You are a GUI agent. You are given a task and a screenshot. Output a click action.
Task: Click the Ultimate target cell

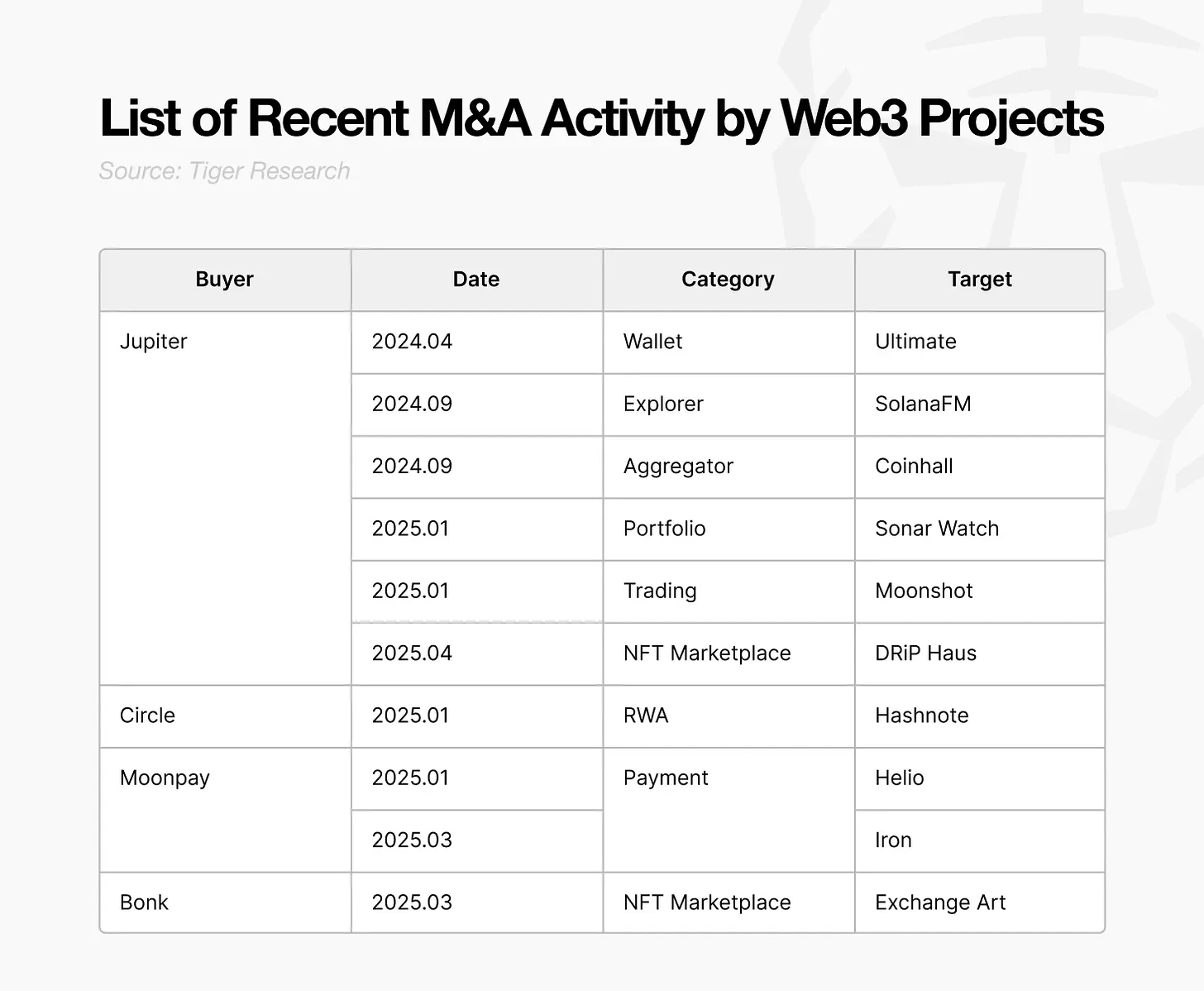click(x=915, y=342)
